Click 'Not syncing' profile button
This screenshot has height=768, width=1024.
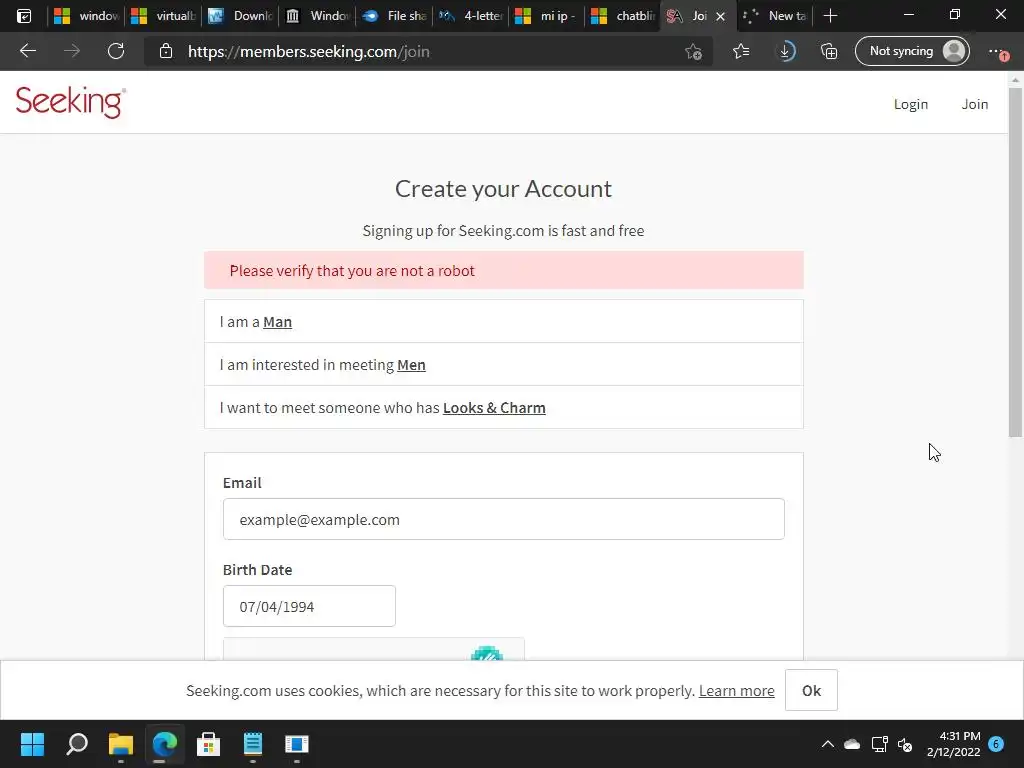pos(912,51)
